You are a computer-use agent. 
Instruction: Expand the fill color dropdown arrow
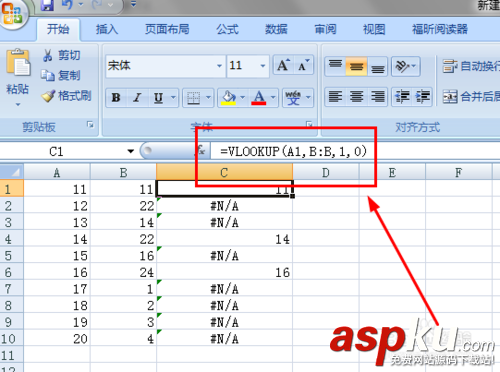[x=243, y=98]
